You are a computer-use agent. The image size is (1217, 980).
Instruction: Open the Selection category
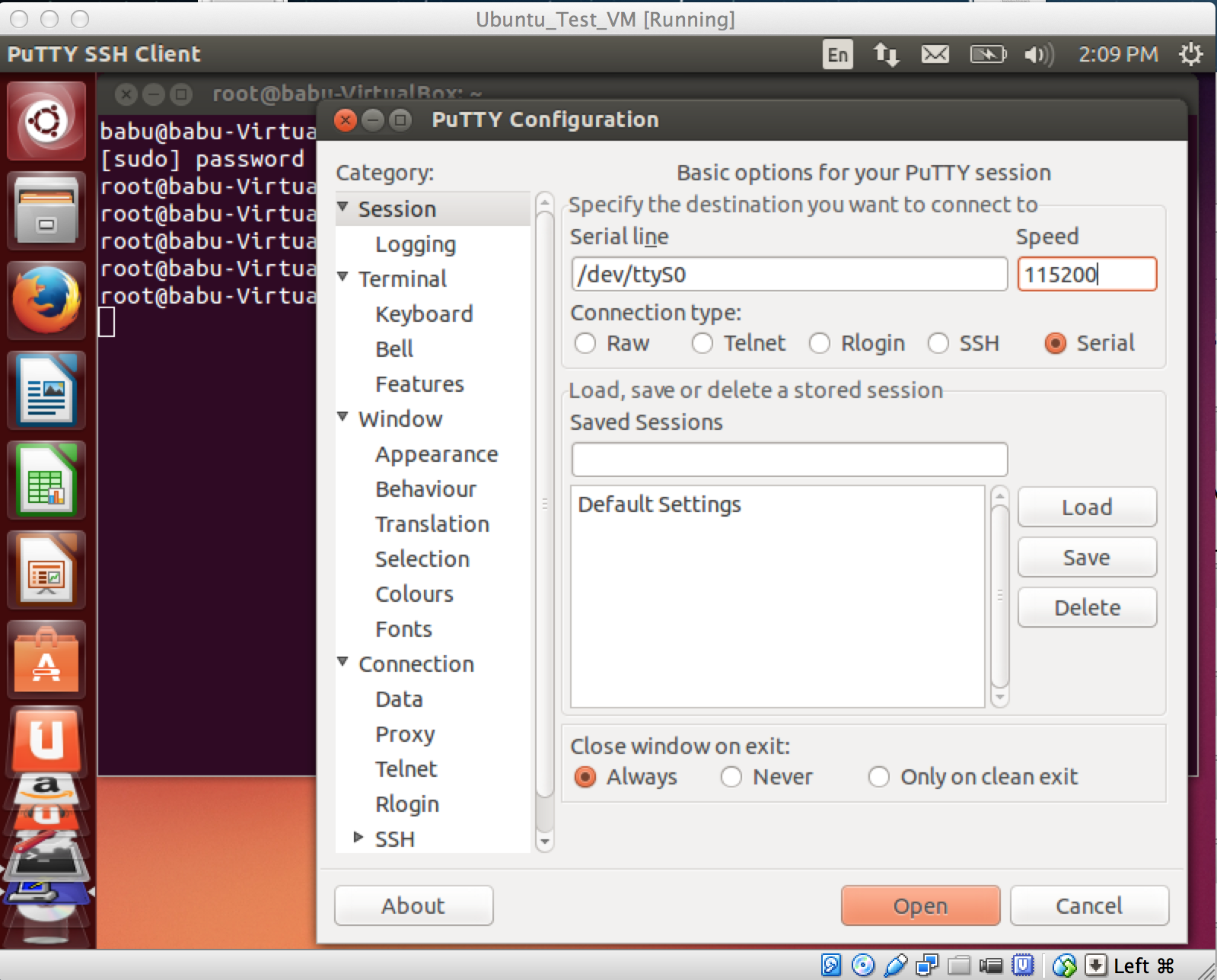(x=422, y=559)
